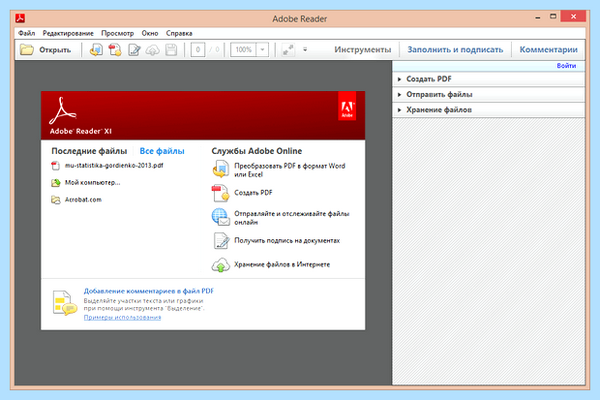This screenshot has height=400, width=600.
Task: Open Добавление комментариев в файл PDF link
Action: pos(148,291)
